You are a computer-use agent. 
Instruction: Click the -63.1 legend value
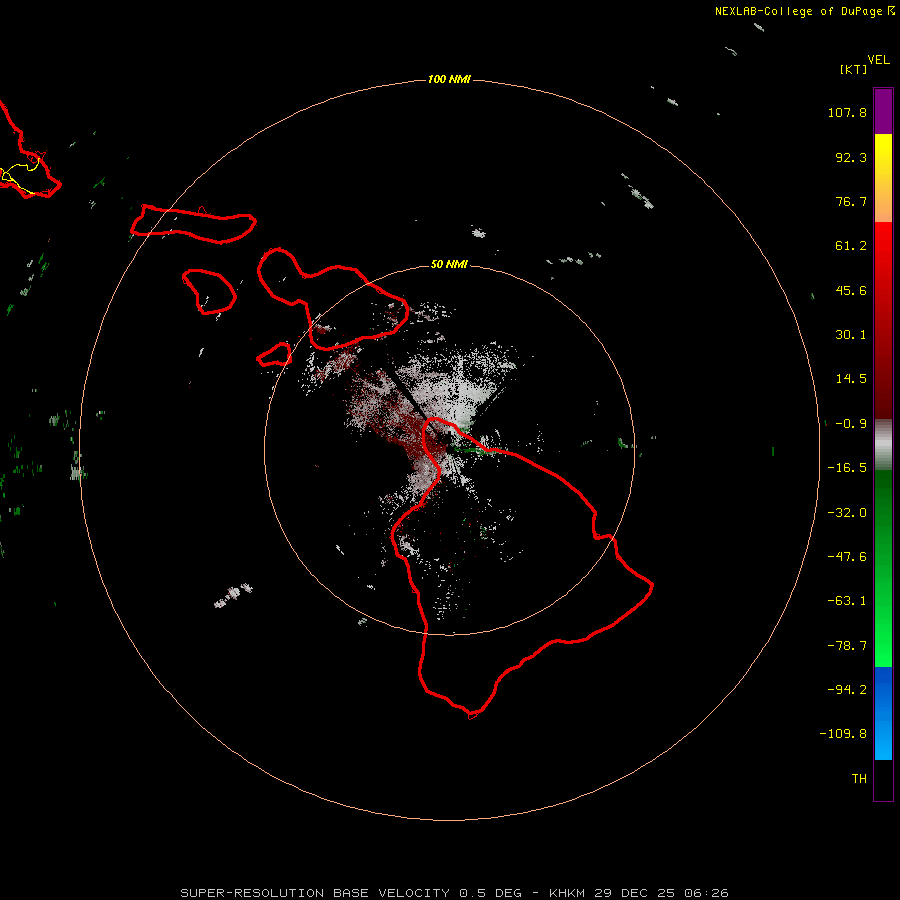coord(847,601)
